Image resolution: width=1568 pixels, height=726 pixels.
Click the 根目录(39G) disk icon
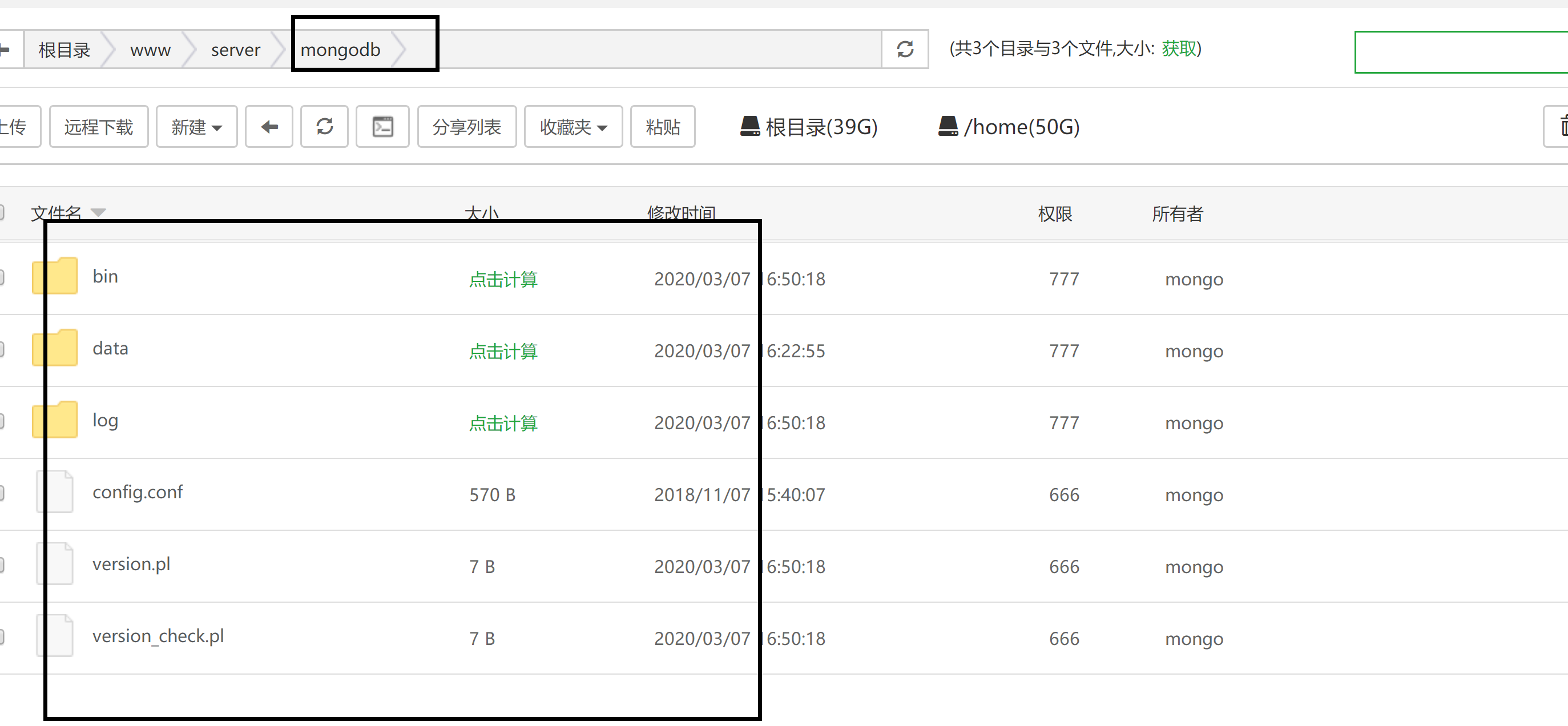[749, 126]
